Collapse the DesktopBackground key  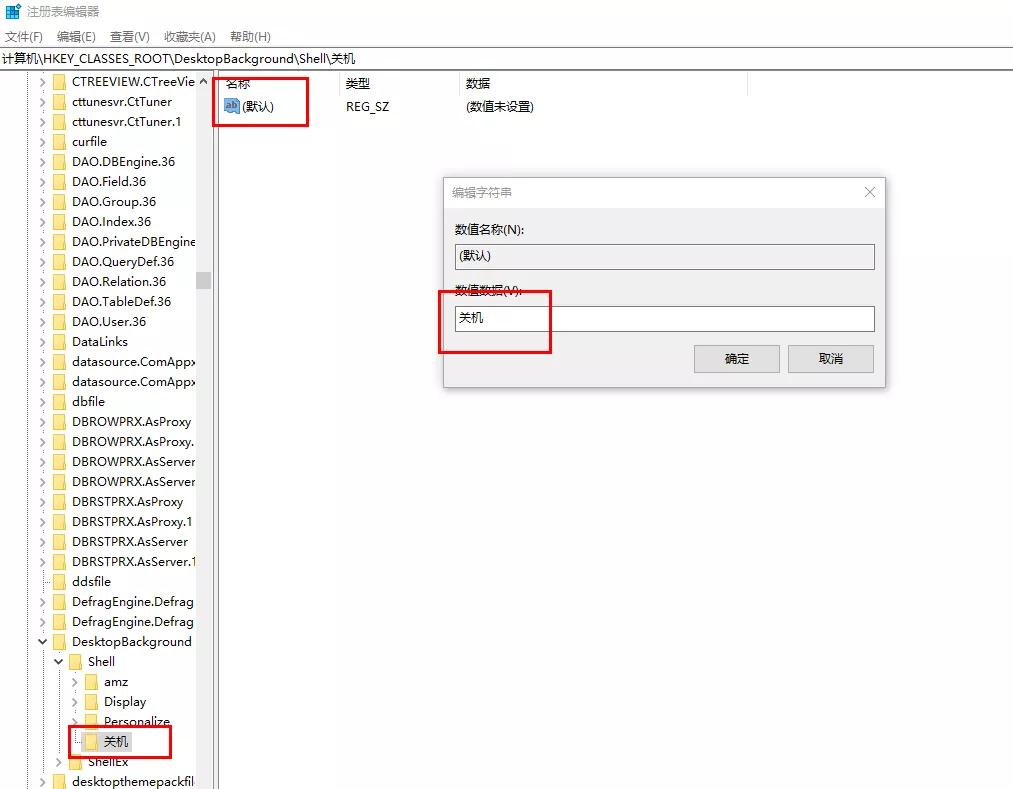42,641
